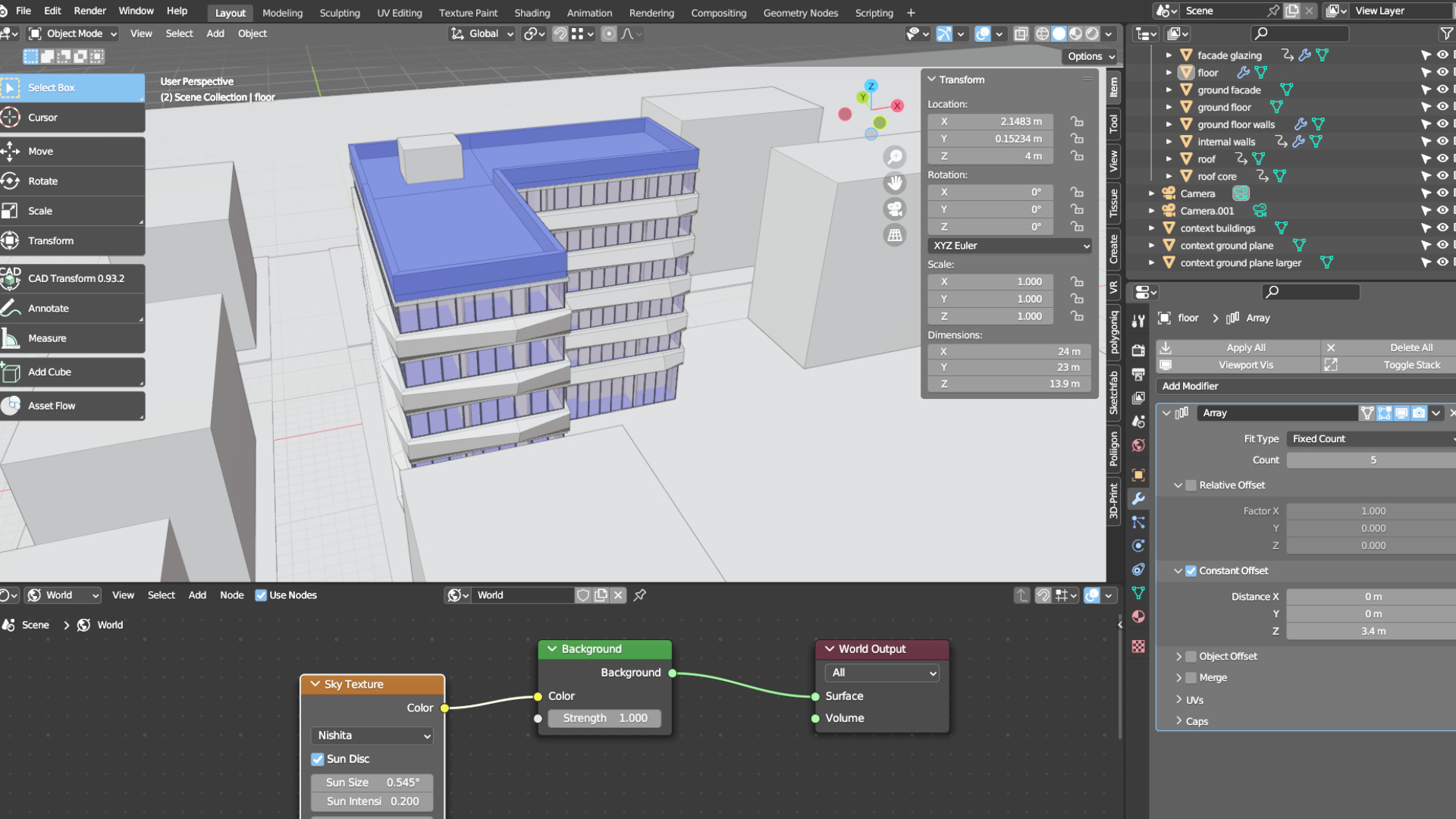Click the wrench modifier icon beside internal walls
This screenshot has height=819, width=1456.
pyautogui.click(x=1300, y=141)
